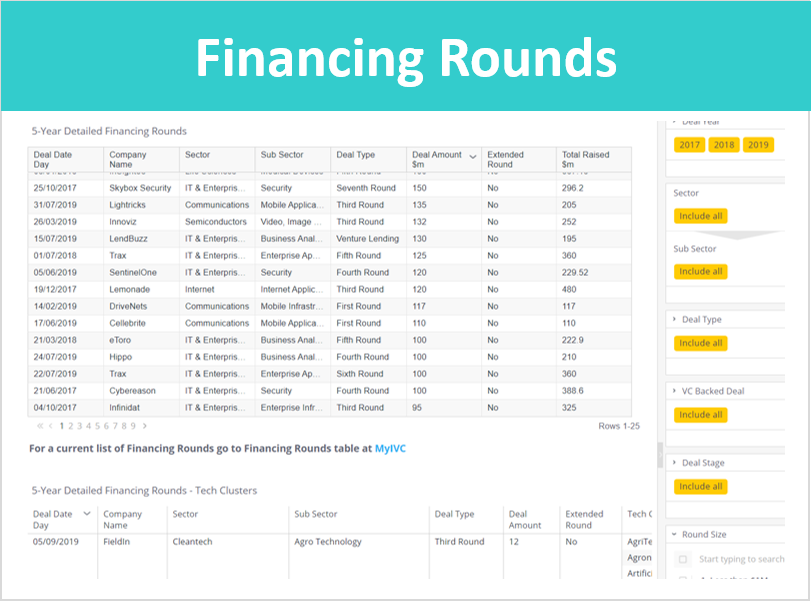Click Include all under Sector
The height and width of the screenshot is (601, 811).
701,216
